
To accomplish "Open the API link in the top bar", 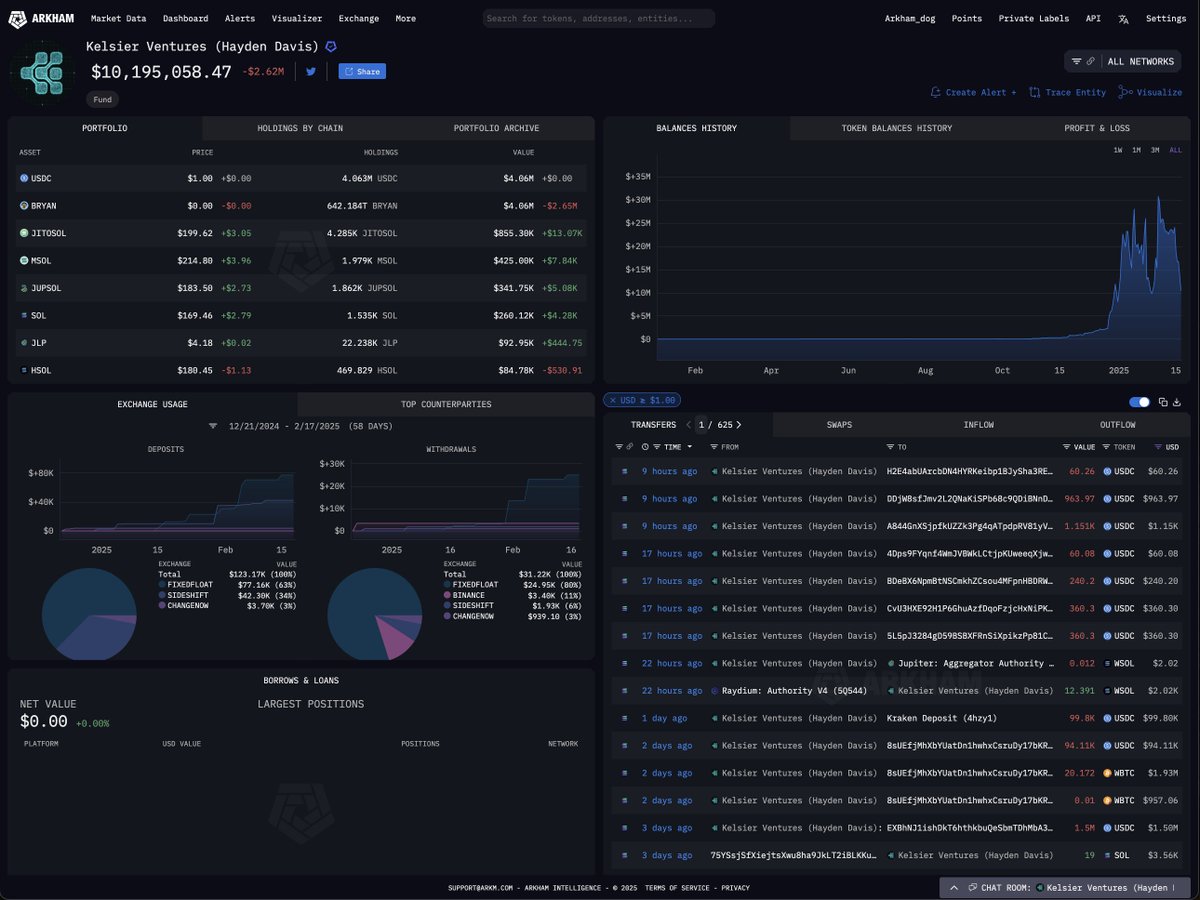I will 1092,18.
